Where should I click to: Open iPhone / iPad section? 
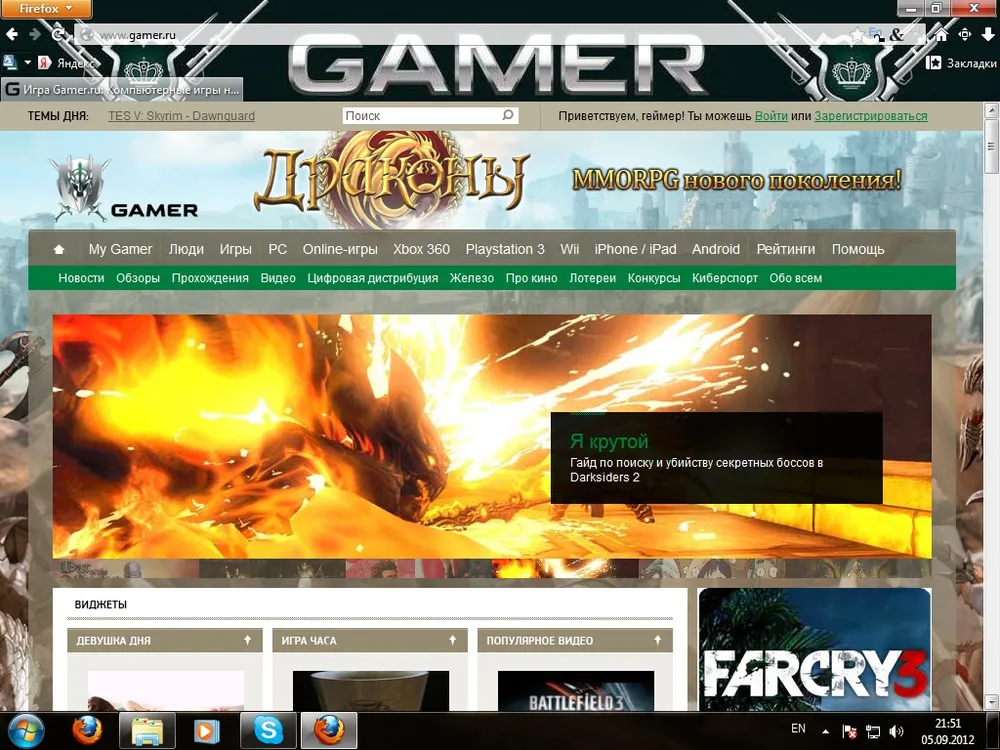[635, 249]
